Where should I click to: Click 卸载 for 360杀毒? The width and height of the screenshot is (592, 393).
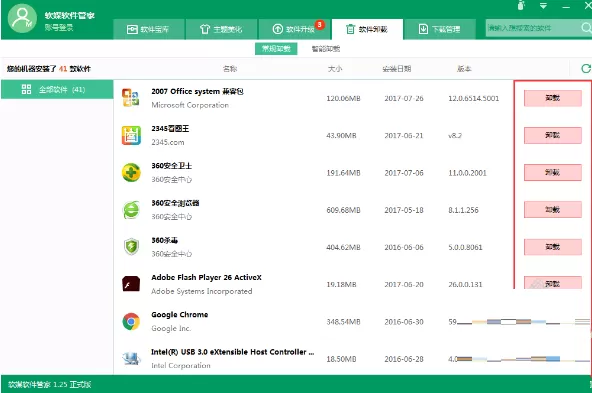click(x=552, y=247)
